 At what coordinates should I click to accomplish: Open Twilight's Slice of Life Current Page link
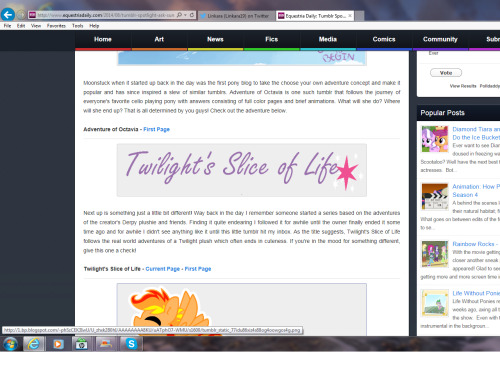point(163,269)
